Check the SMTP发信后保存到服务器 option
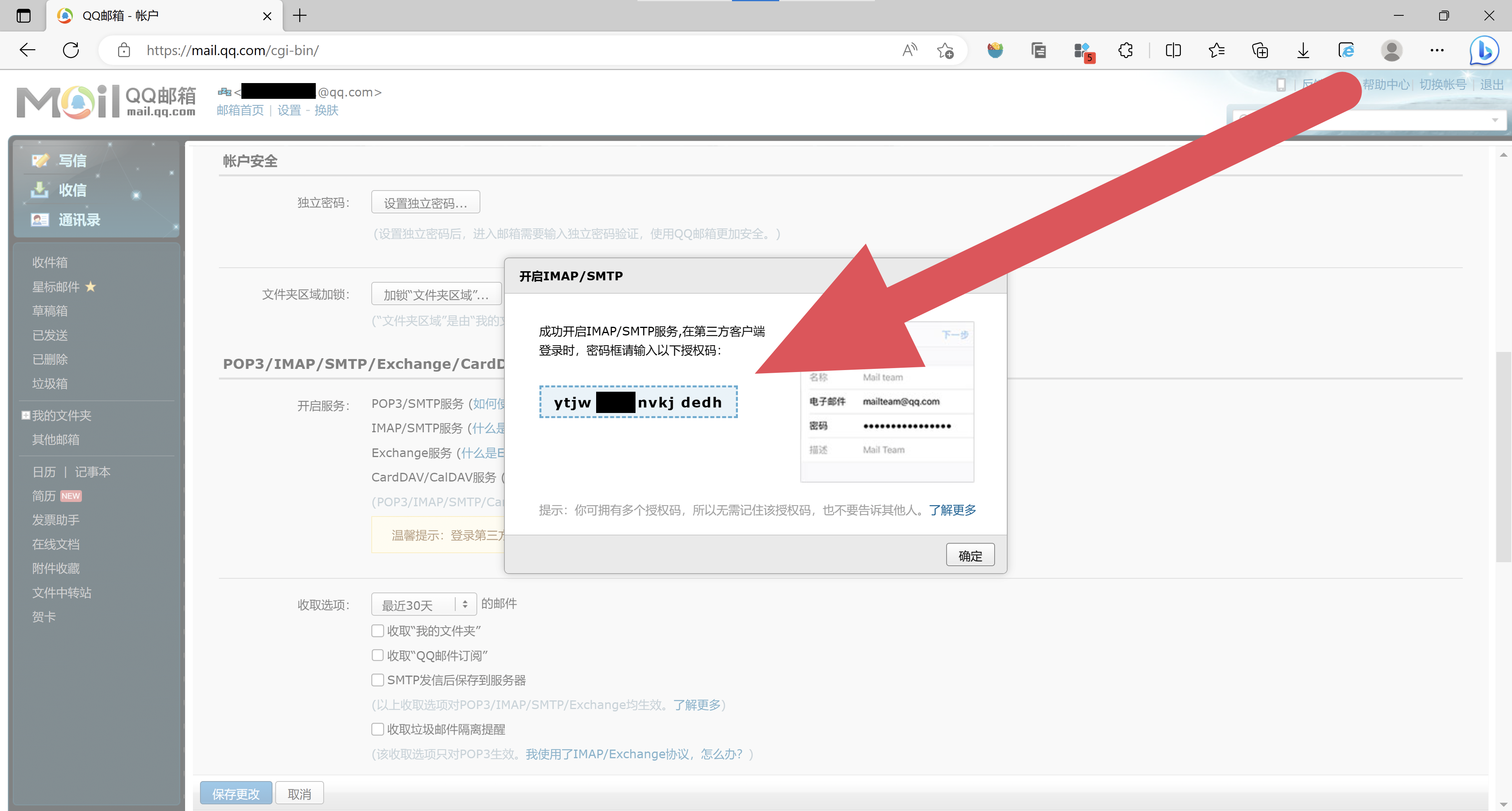The image size is (1512, 811). 378,680
